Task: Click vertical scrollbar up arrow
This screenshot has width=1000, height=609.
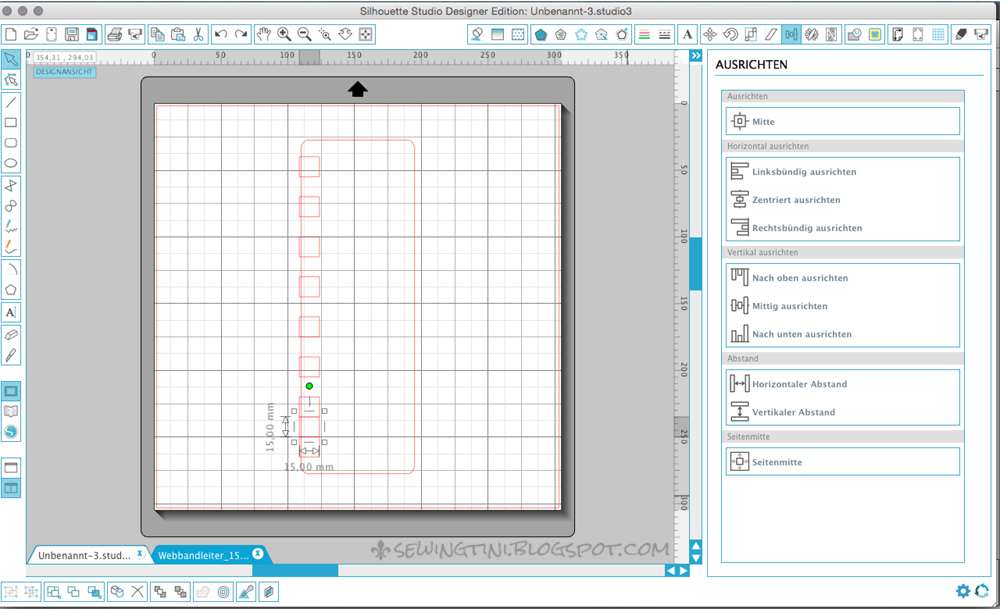Action: pos(696,546)
